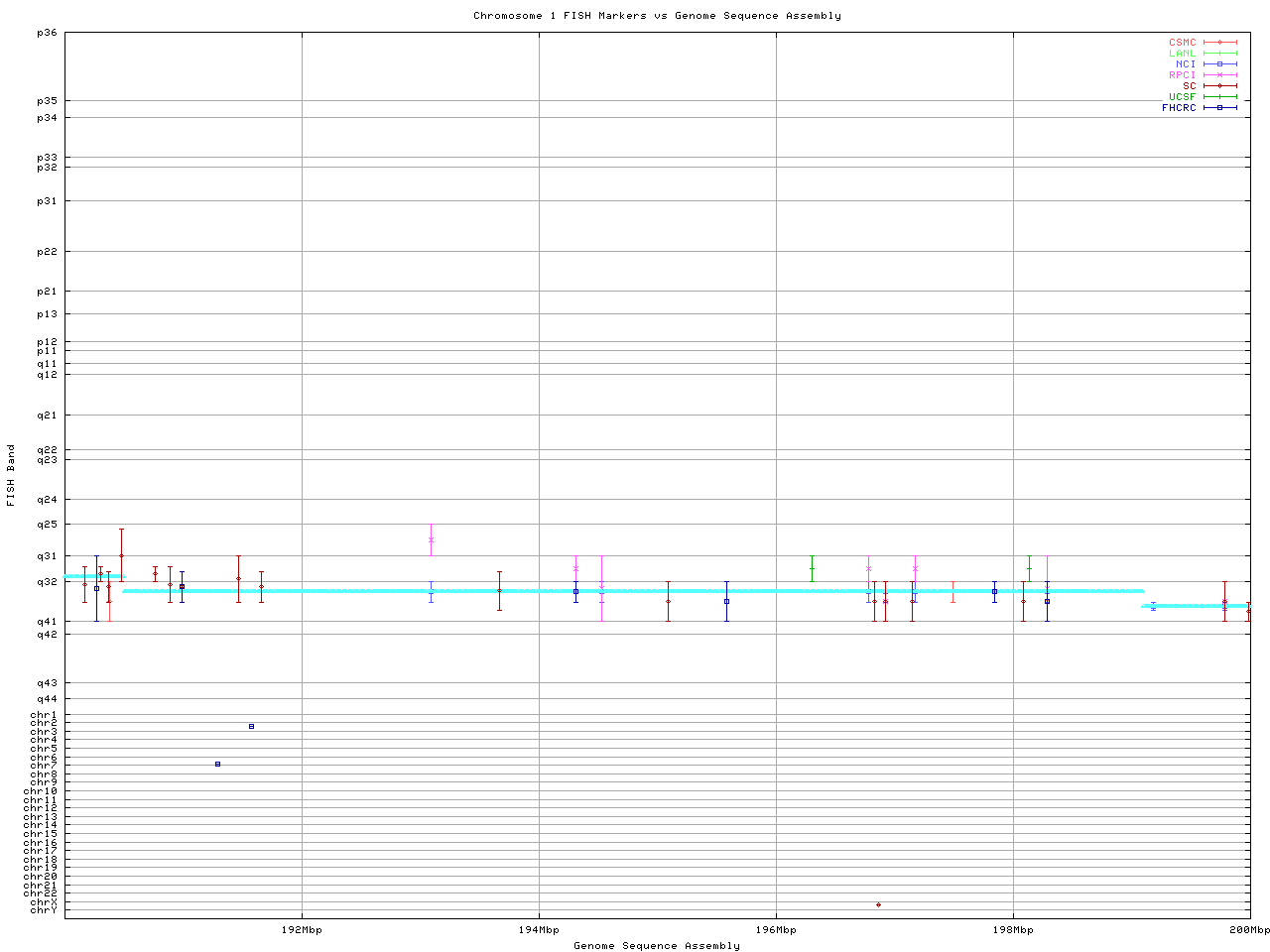Click the CSMC legend marker line
Image resolution: width=1270 pixels, height=952 pixels.
click(1219, 43)
